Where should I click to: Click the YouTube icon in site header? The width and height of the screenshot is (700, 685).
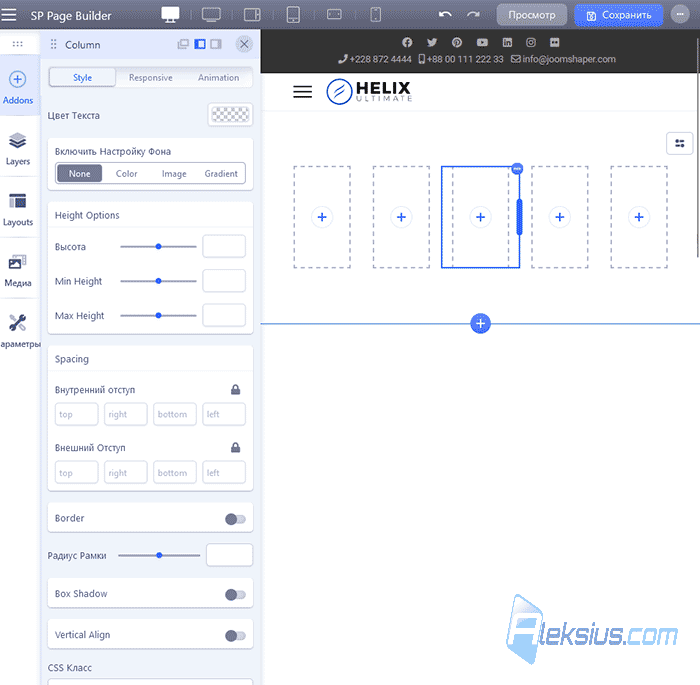[482, 42]
